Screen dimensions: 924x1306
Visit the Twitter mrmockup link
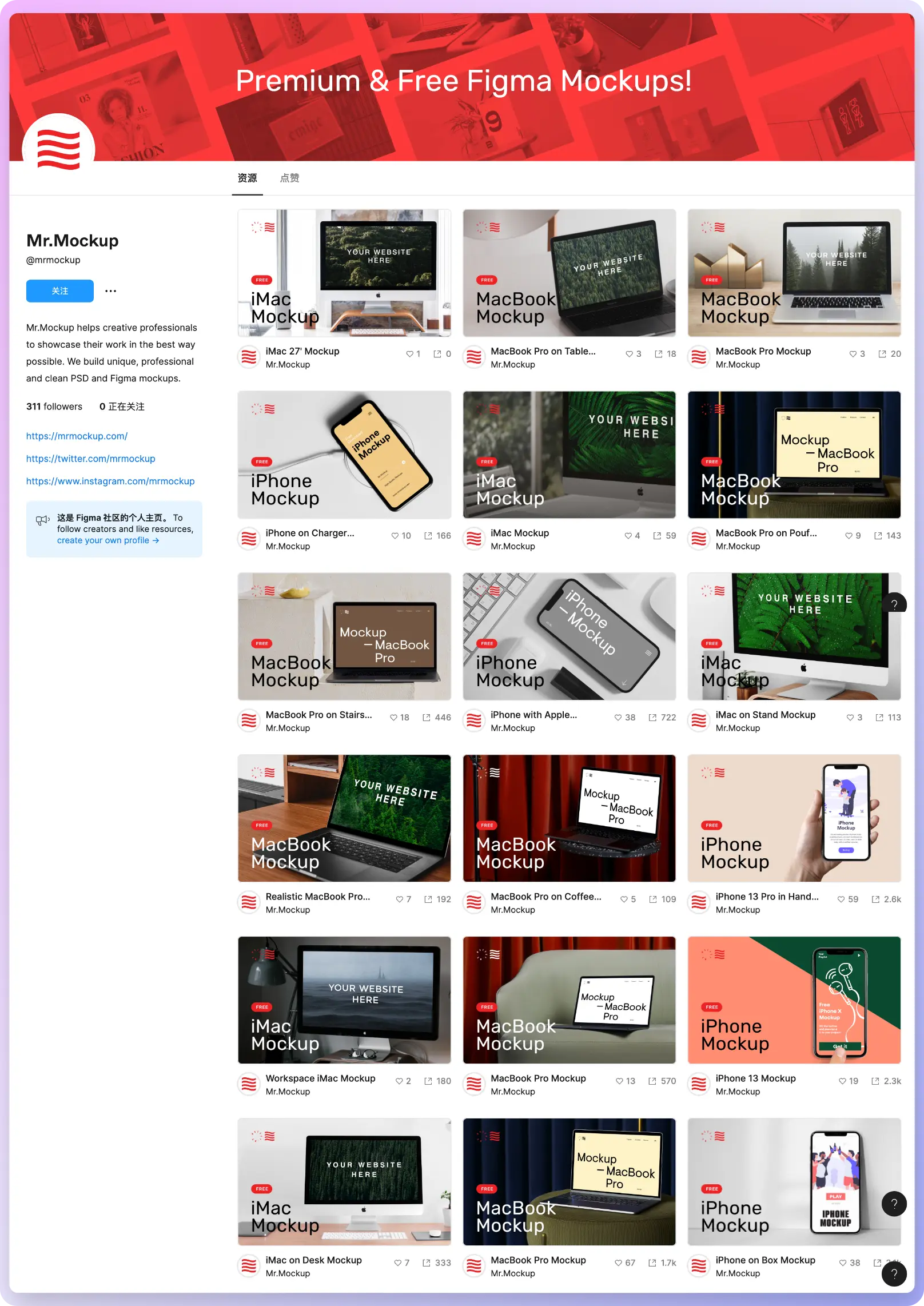tap(90, 459)
